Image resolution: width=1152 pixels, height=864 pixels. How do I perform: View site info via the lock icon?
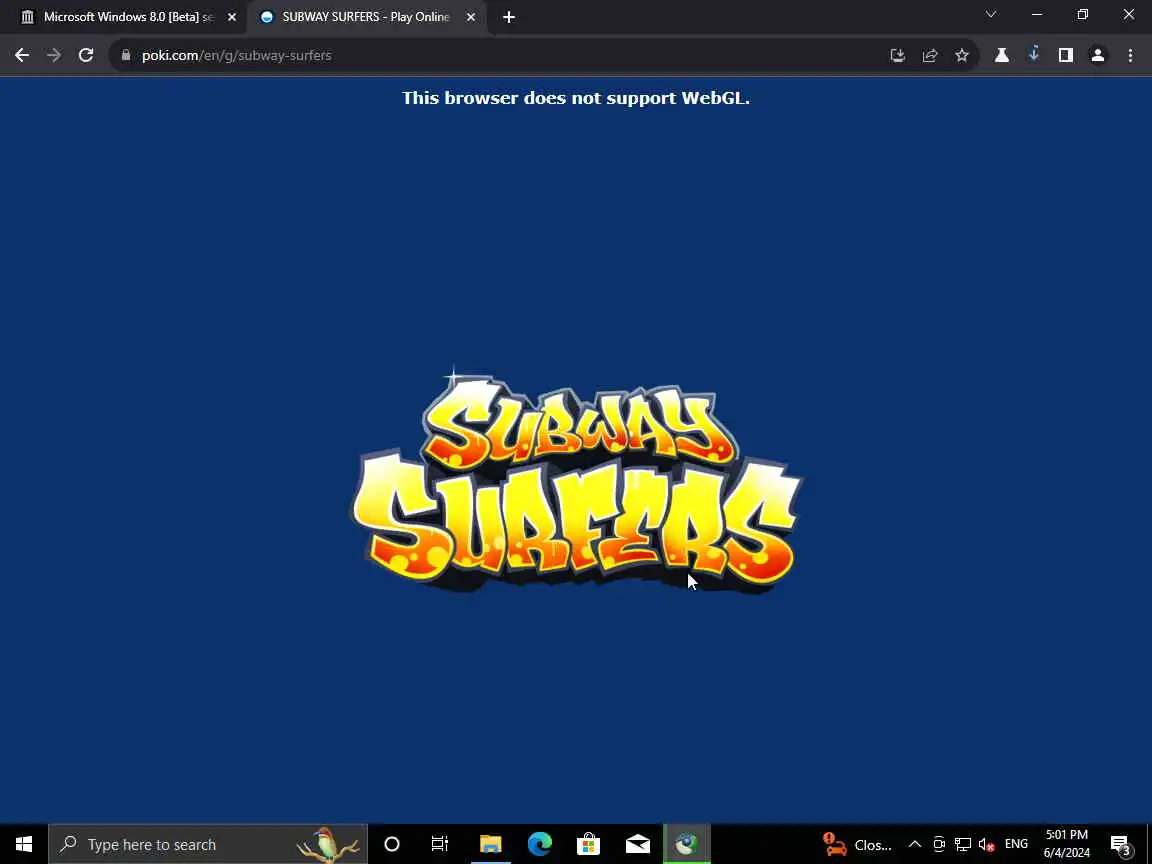[x=126, y=55]
